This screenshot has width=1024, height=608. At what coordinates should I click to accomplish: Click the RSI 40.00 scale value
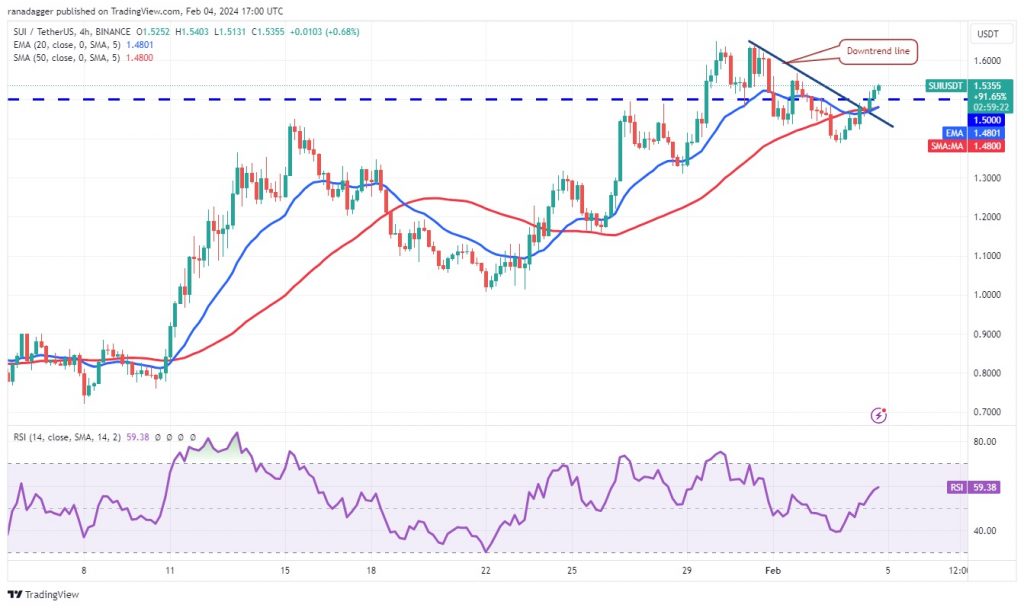point(985,530)
